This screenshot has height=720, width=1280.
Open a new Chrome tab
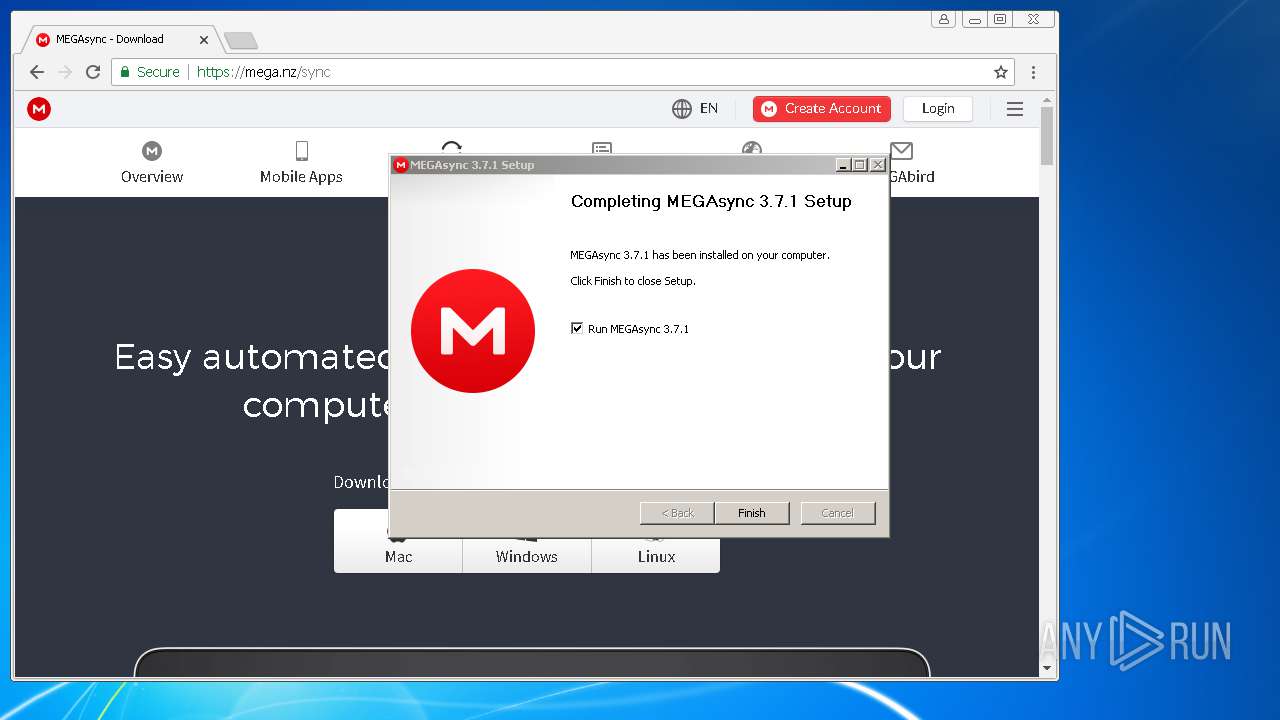click(240, 40)
